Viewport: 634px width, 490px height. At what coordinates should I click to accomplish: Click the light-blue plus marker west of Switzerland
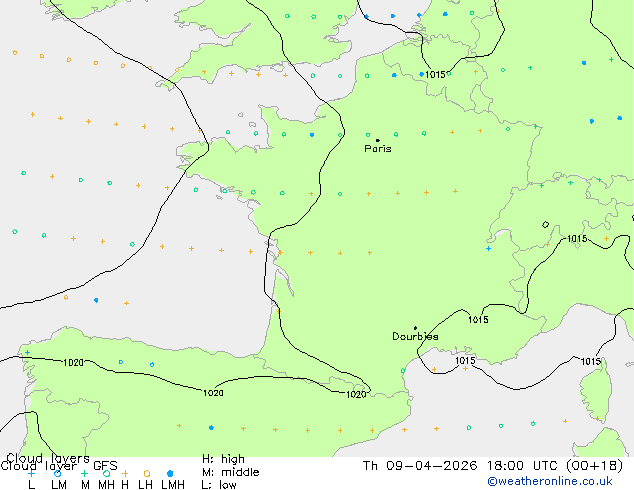point(488,248)
